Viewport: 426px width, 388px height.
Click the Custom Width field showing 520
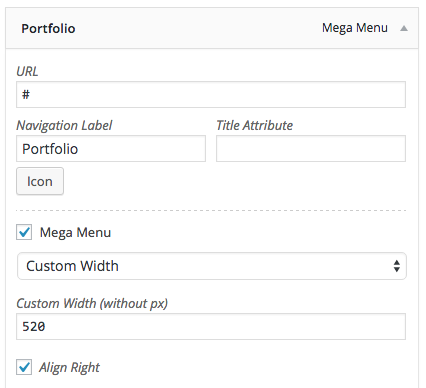211,326
